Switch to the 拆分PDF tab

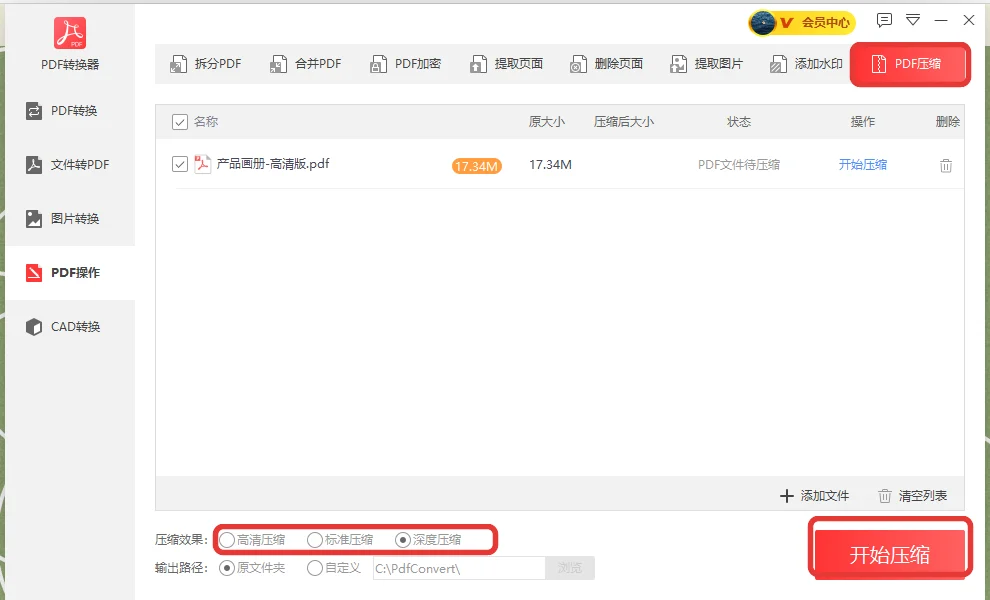tap(206, 64)
